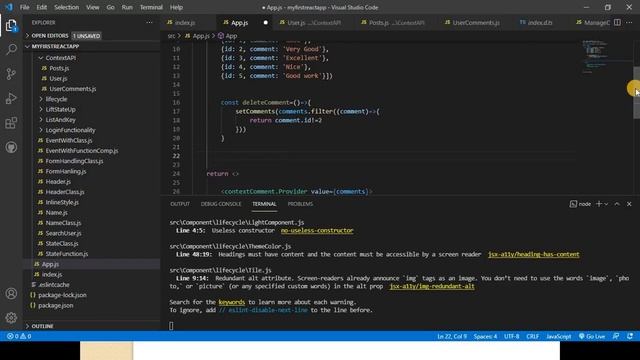
Task: Collapse the ContextAPI folder
Action: [60, 58]
